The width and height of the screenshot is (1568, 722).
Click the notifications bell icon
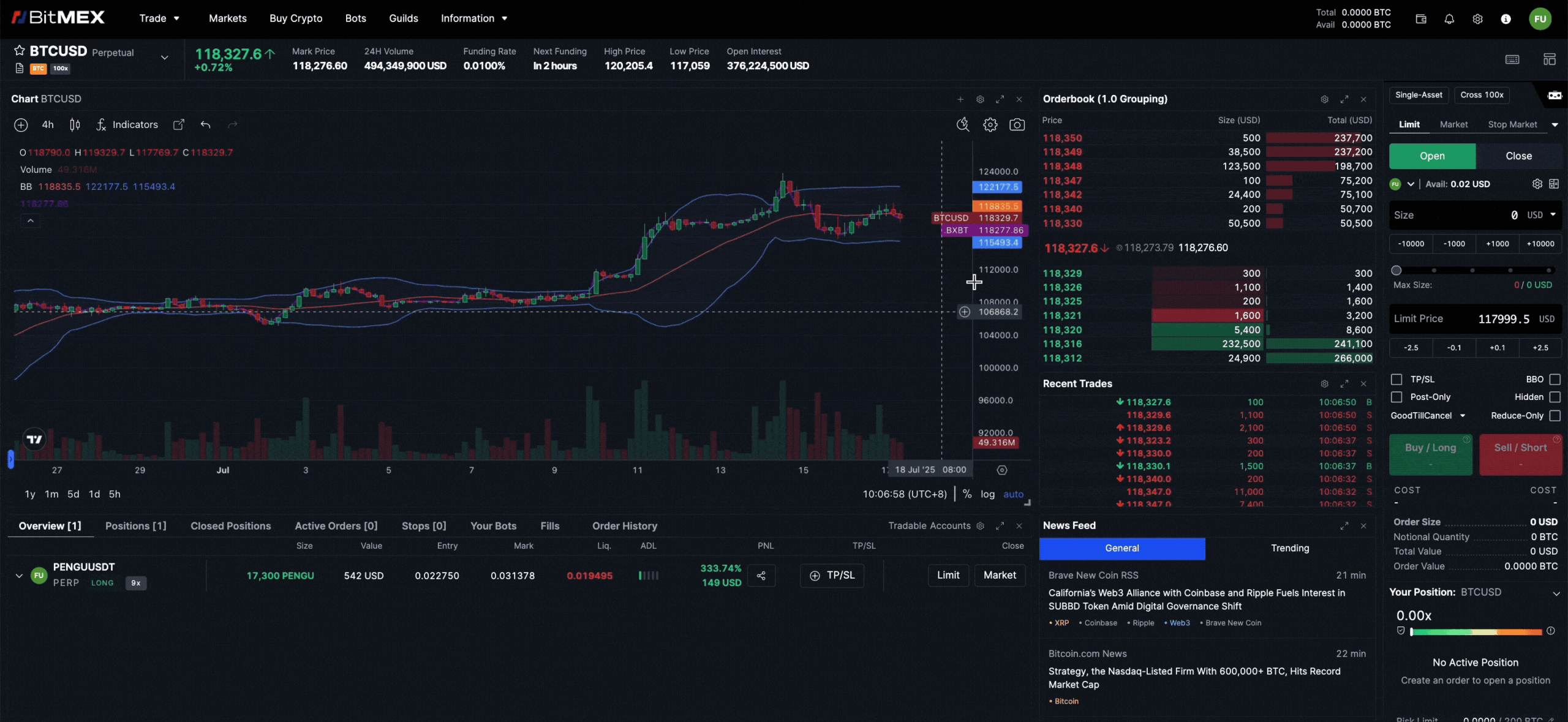1449,19
